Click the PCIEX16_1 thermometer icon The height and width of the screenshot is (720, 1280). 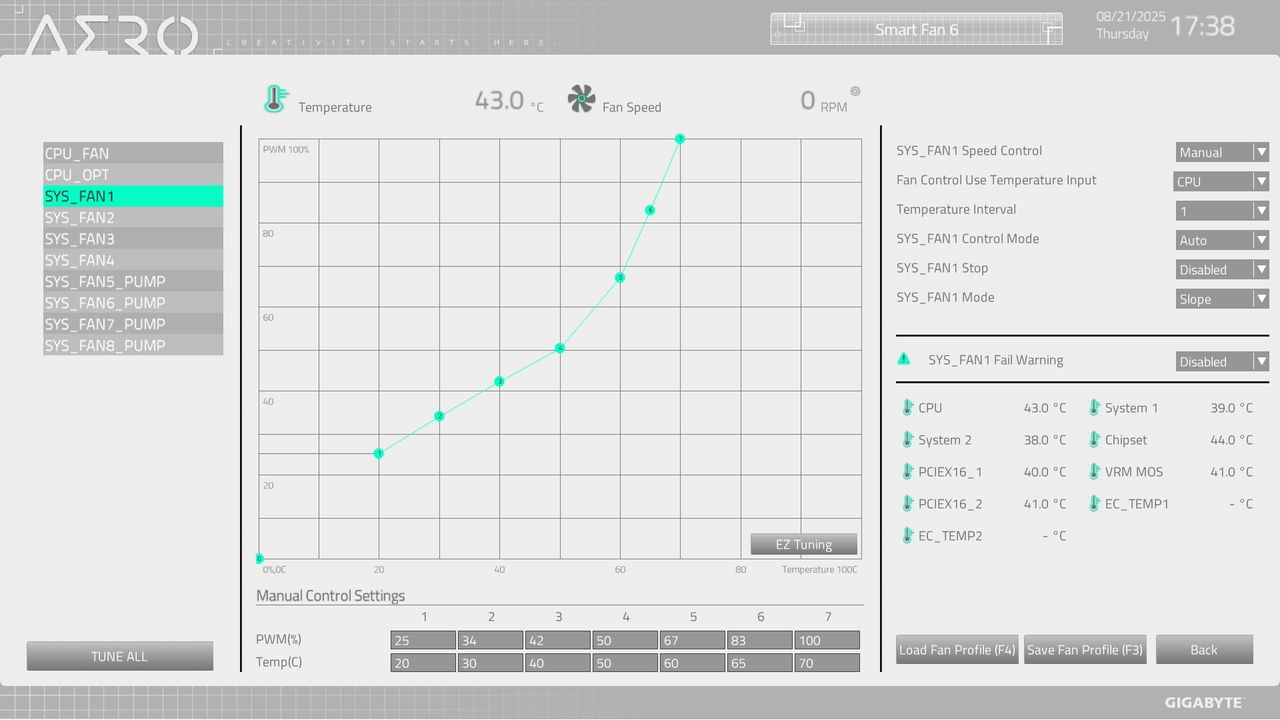coord(907,472)
